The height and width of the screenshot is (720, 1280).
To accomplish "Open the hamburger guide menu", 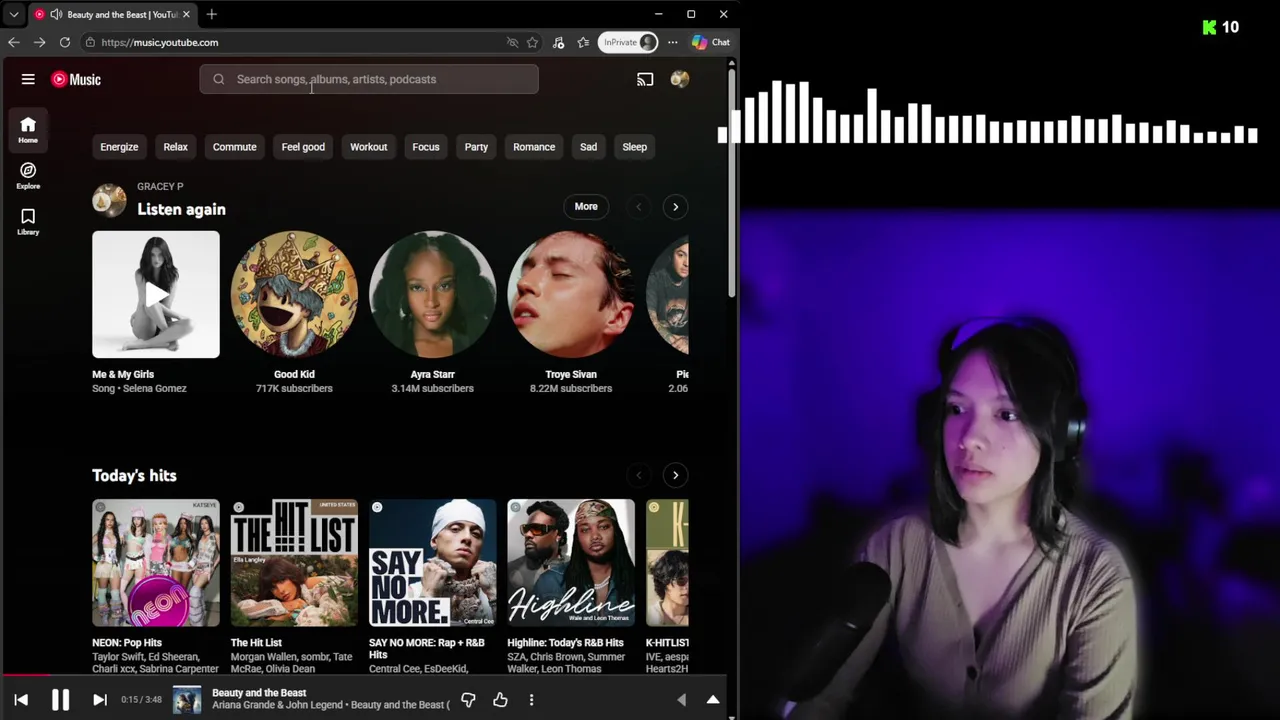I will (x=28, y=79).
